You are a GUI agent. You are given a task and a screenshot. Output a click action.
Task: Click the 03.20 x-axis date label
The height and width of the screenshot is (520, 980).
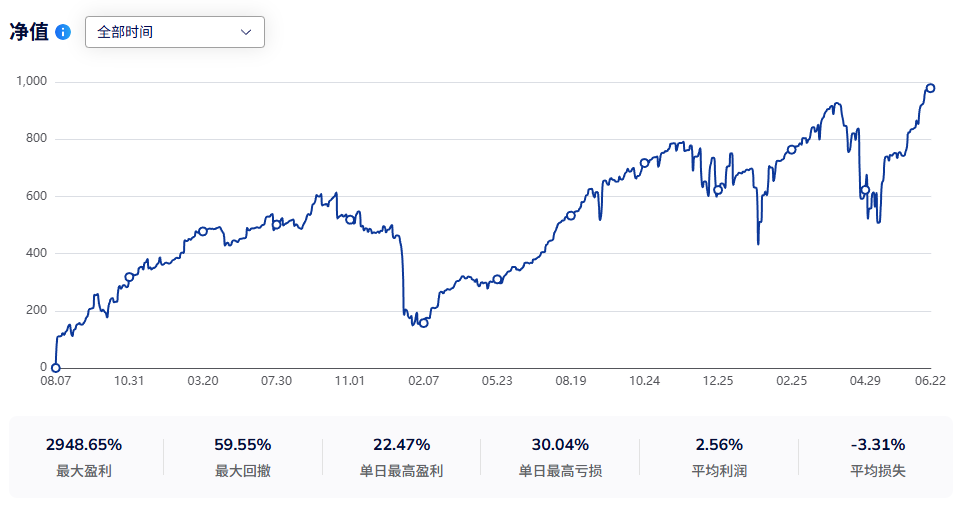click(x=203, y=381)
